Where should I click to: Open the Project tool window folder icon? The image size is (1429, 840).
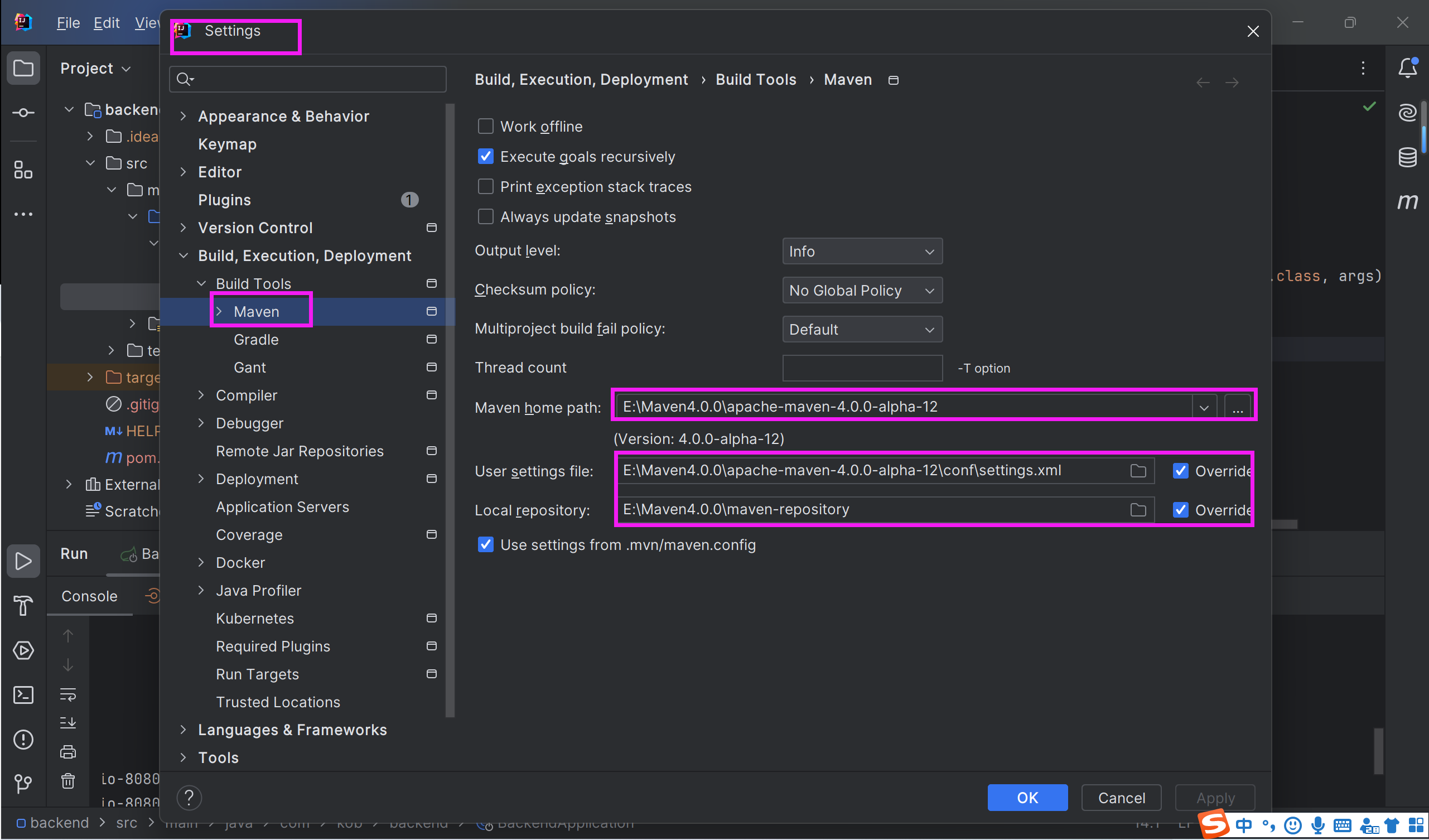23,69
